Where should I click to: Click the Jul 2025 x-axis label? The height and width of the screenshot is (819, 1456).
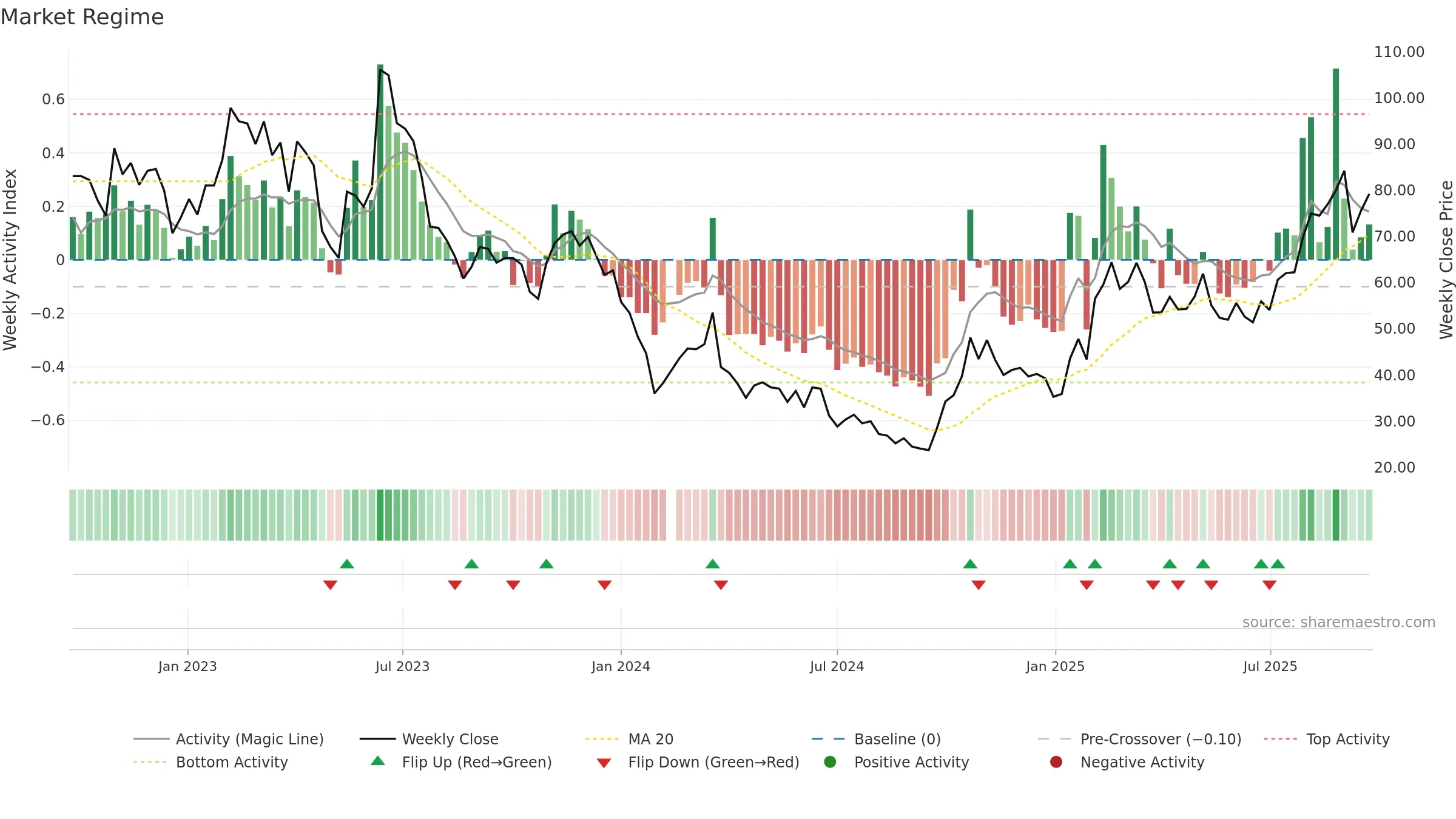[x=1270, y=666]
